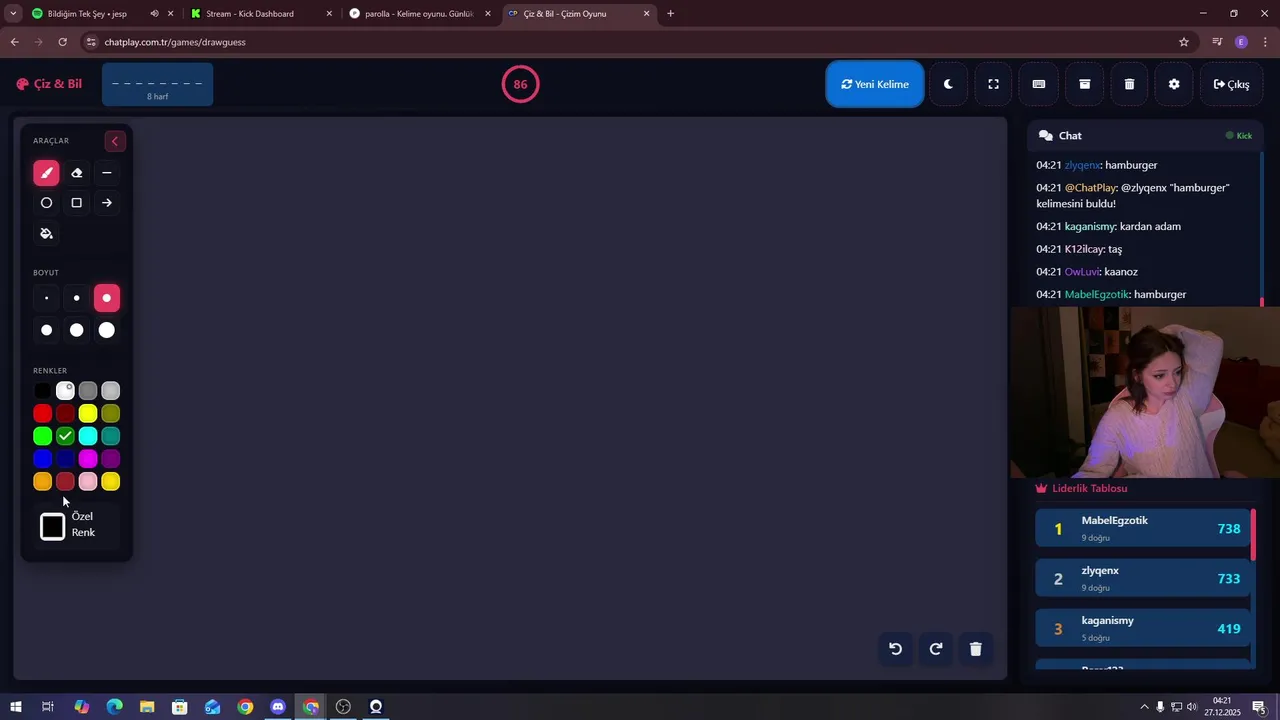Pick the magenta color swatch

click(88, 459)
